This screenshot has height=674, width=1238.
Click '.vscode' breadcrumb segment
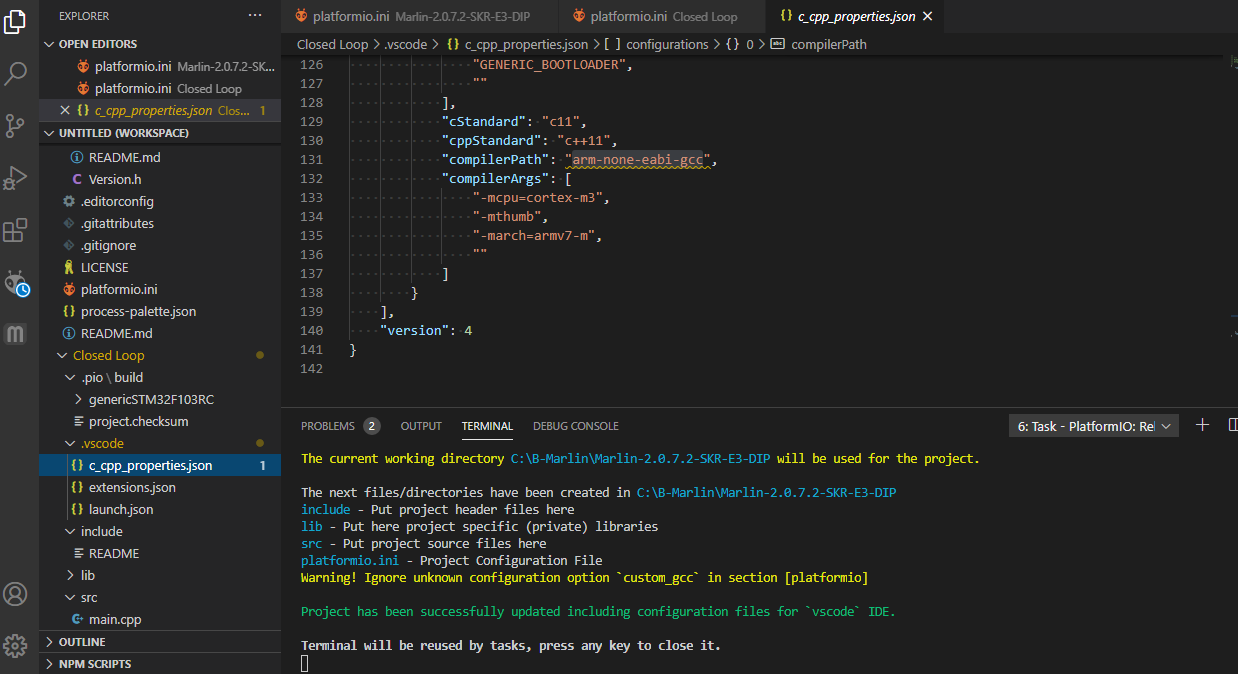[406, 44]
